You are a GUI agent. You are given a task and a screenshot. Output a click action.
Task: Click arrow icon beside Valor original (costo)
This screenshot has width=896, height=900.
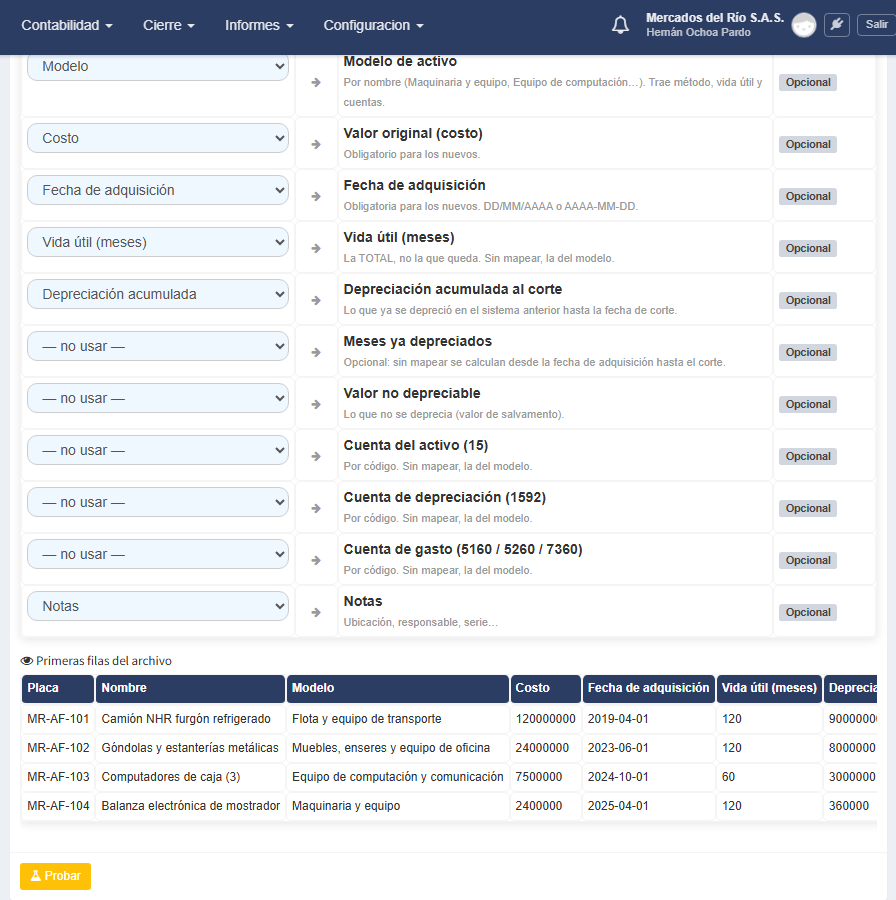316,144
